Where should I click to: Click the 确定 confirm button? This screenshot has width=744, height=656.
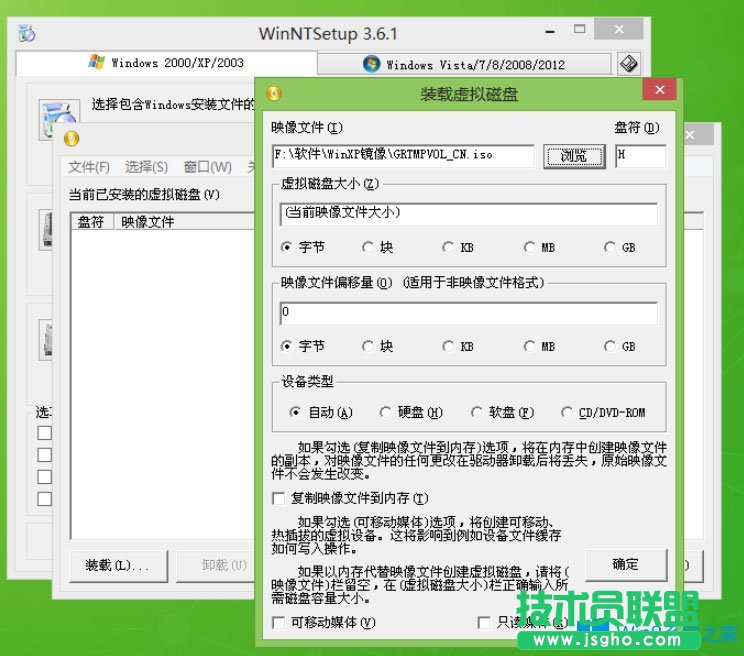[x=626, y=564]
